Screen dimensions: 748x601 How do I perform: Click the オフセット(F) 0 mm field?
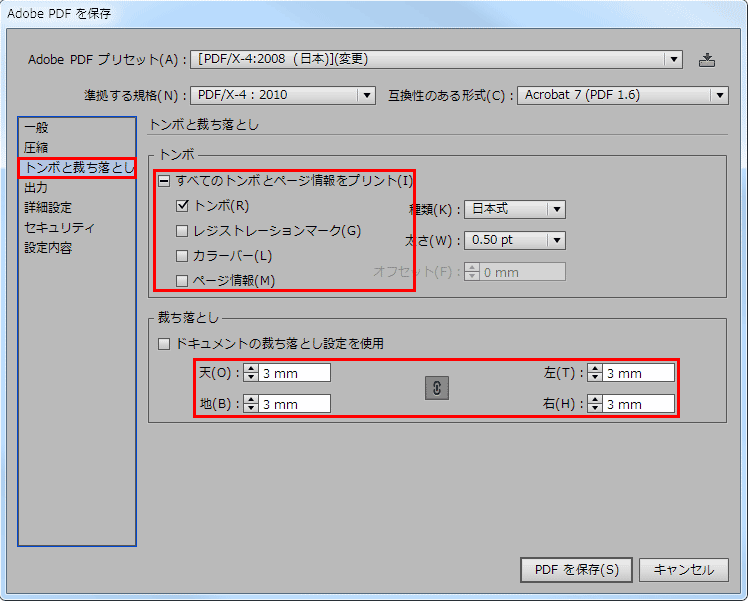coord(522,272)
